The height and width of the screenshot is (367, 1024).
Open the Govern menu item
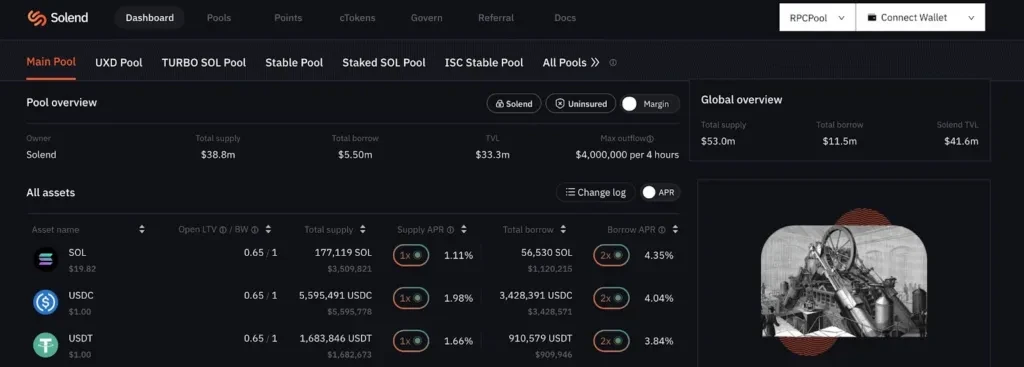click(426, 18)
